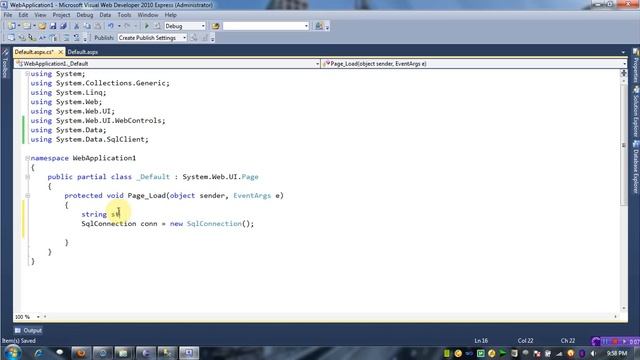The height and width of the screenshot is (360, 640).
Task: Open the Tools menu
Action: pyautogui.click(x=124, y=15)
